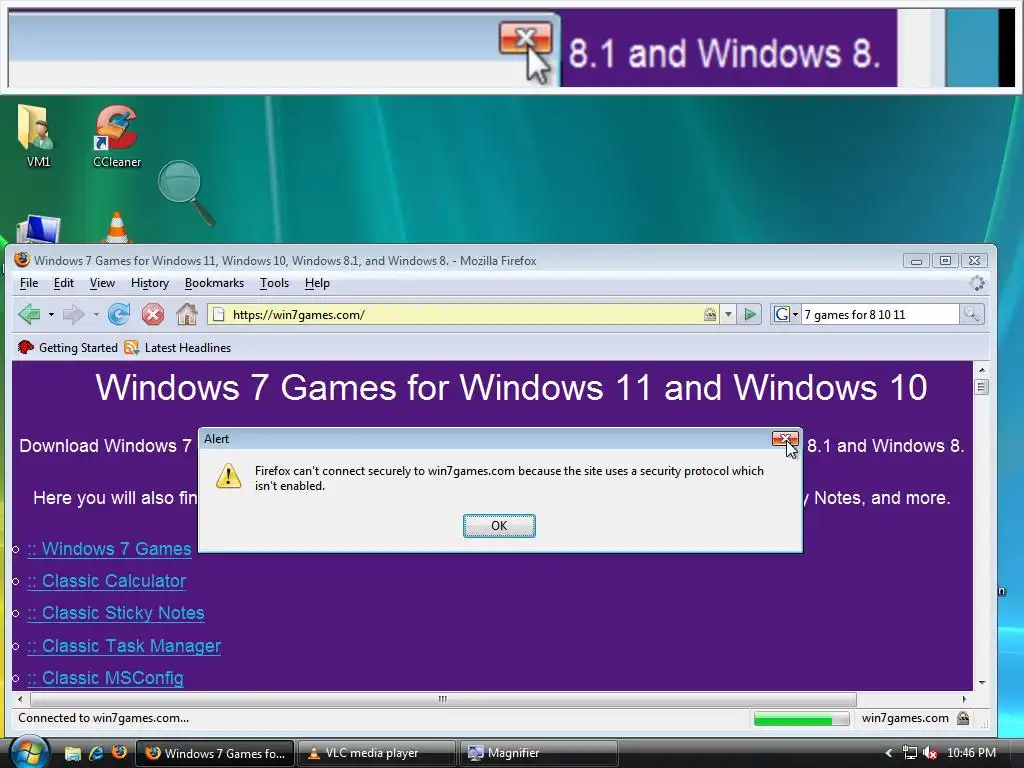Close the Alert dialog with red X

pos(784,439)
